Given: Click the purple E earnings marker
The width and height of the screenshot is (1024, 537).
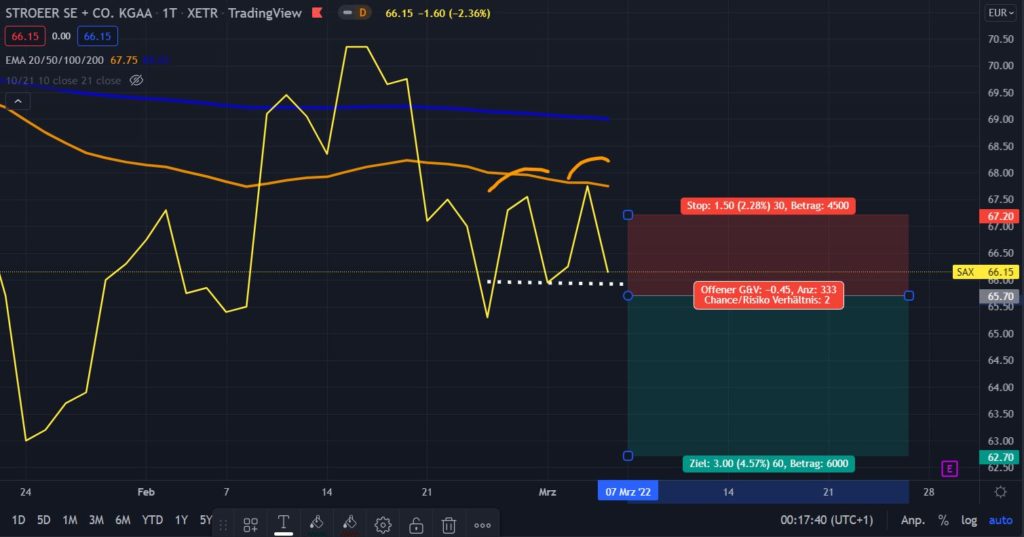Looking at the screenshot, I should tap(950, 468).
